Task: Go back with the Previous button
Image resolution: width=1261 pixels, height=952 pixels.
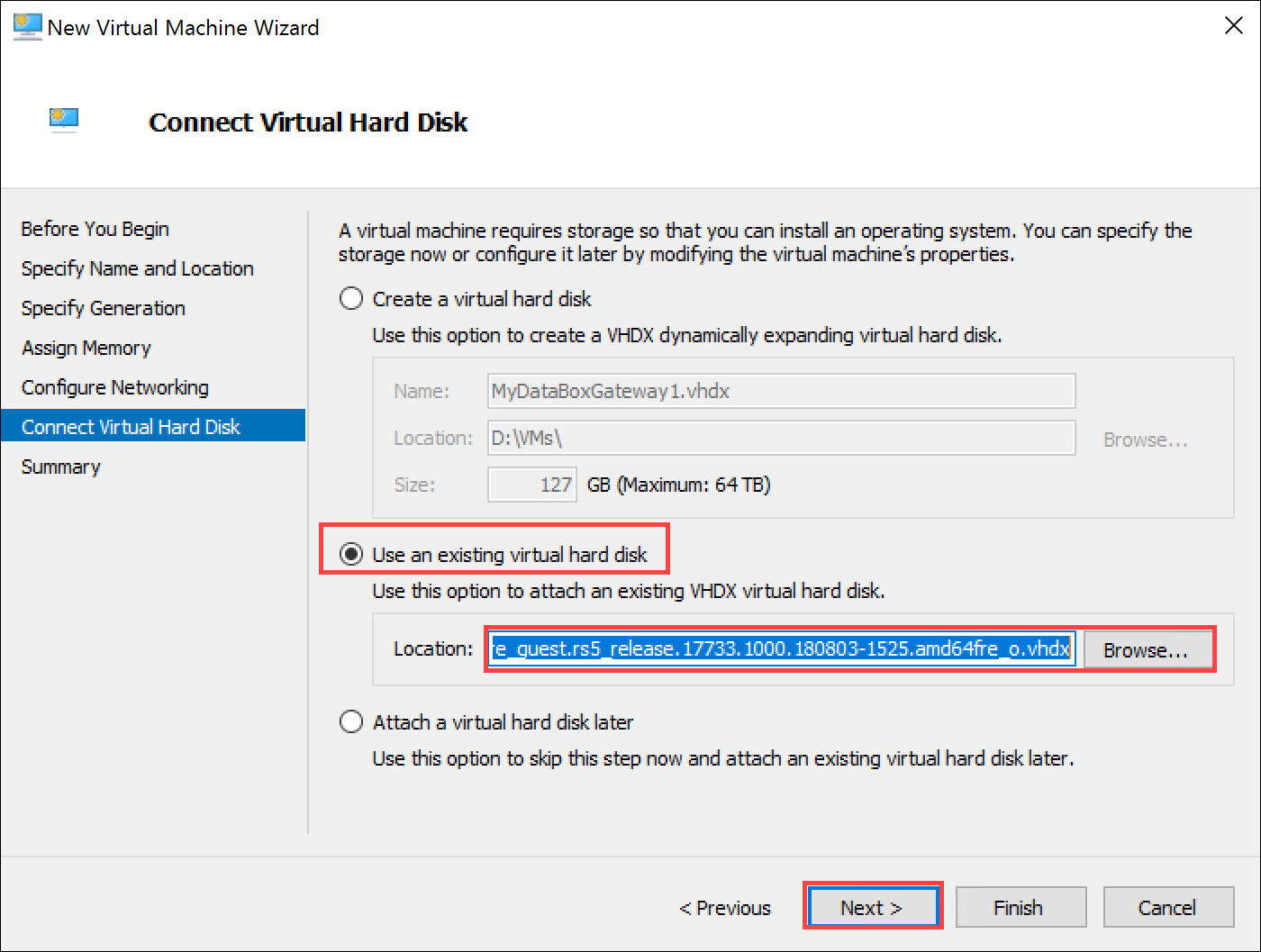Action: click(x=724, y=907)
